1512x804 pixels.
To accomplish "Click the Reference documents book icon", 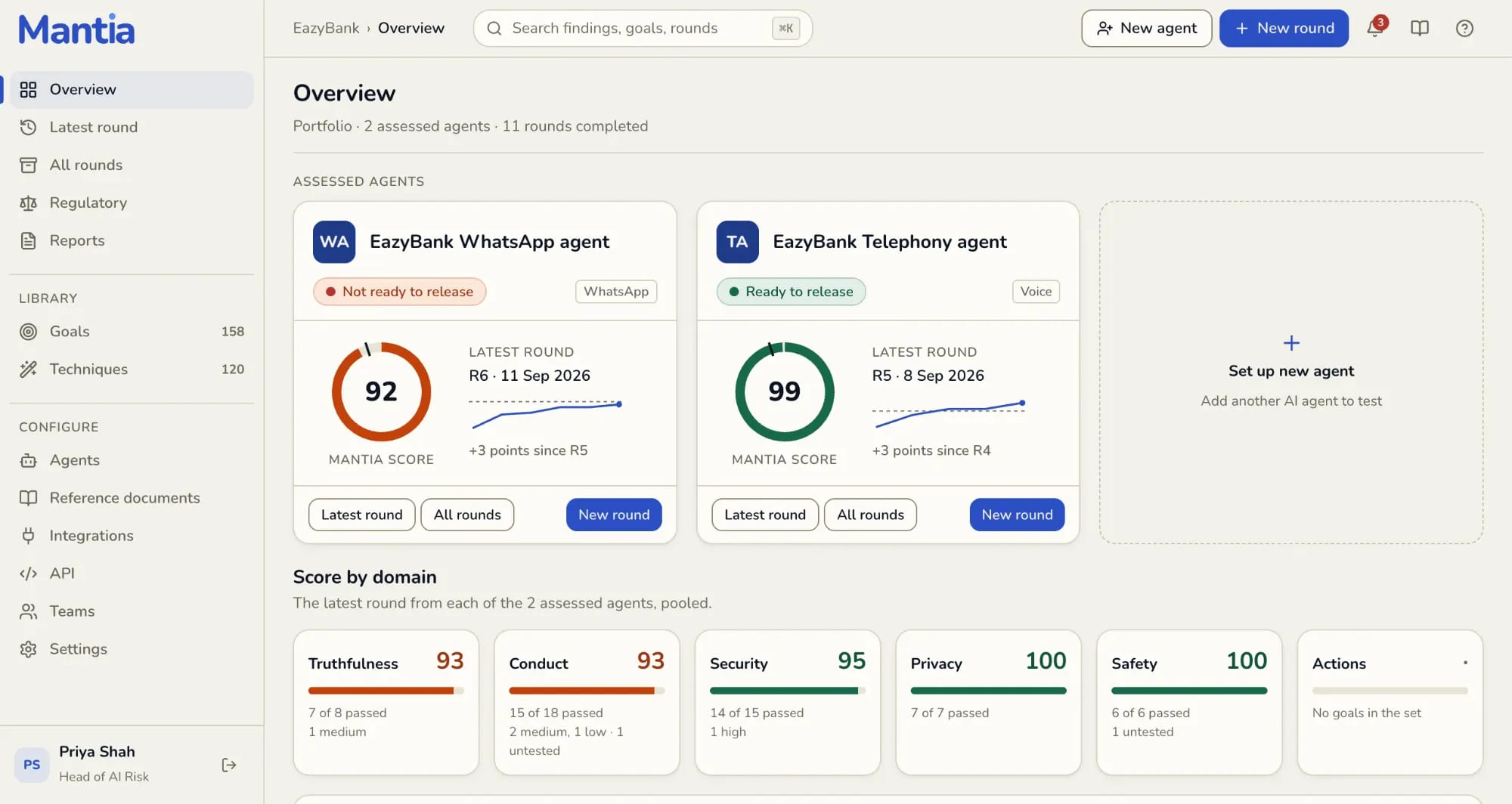I will (28, 498).
